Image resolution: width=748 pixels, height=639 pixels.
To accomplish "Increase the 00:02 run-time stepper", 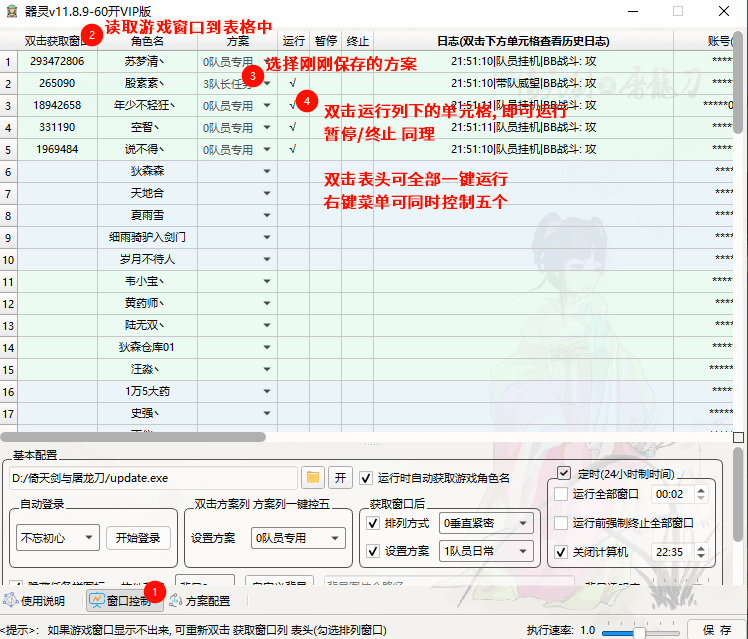I will click(x=700, y=490).
